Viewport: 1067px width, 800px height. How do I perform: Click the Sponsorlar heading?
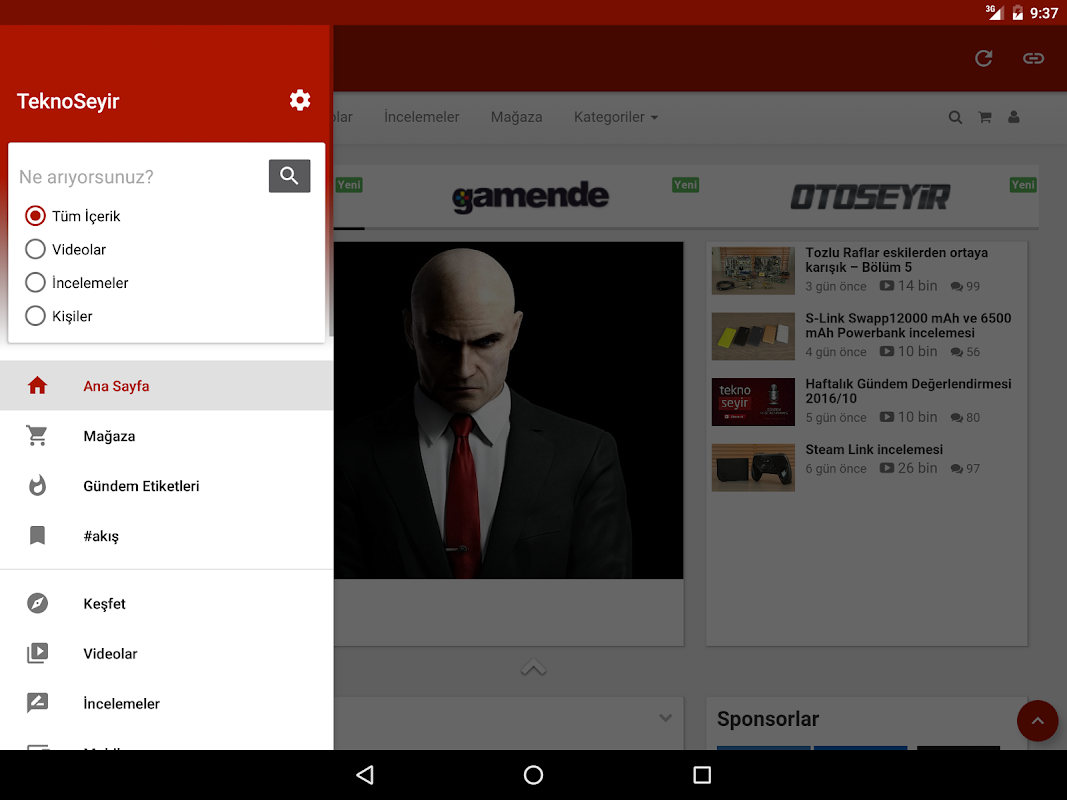point(768,718)
